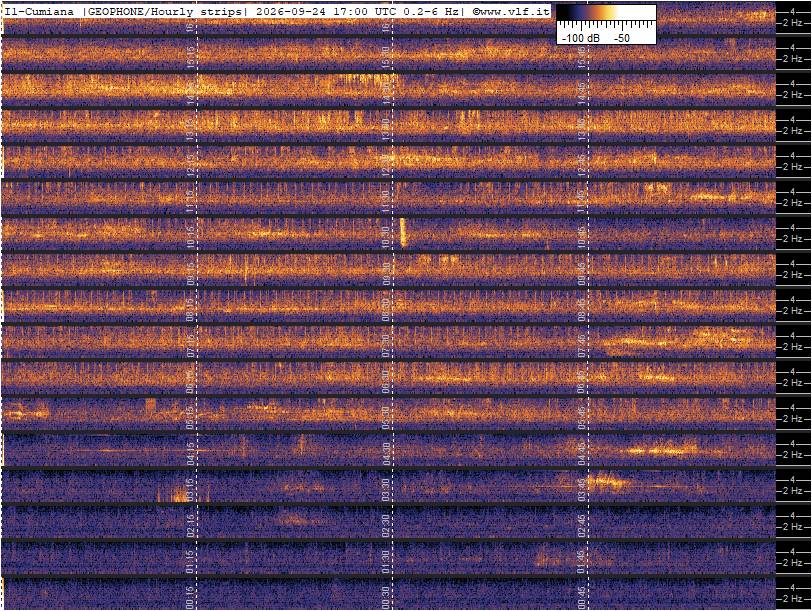The image size is (812, 611).
Task: Select the 09:45 time marker
Action: click(582, 273)
